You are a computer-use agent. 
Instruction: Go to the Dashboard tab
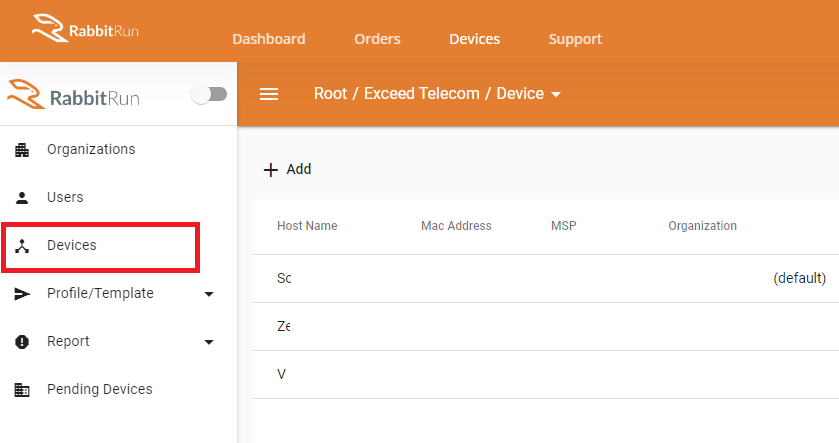coord(269,40)
